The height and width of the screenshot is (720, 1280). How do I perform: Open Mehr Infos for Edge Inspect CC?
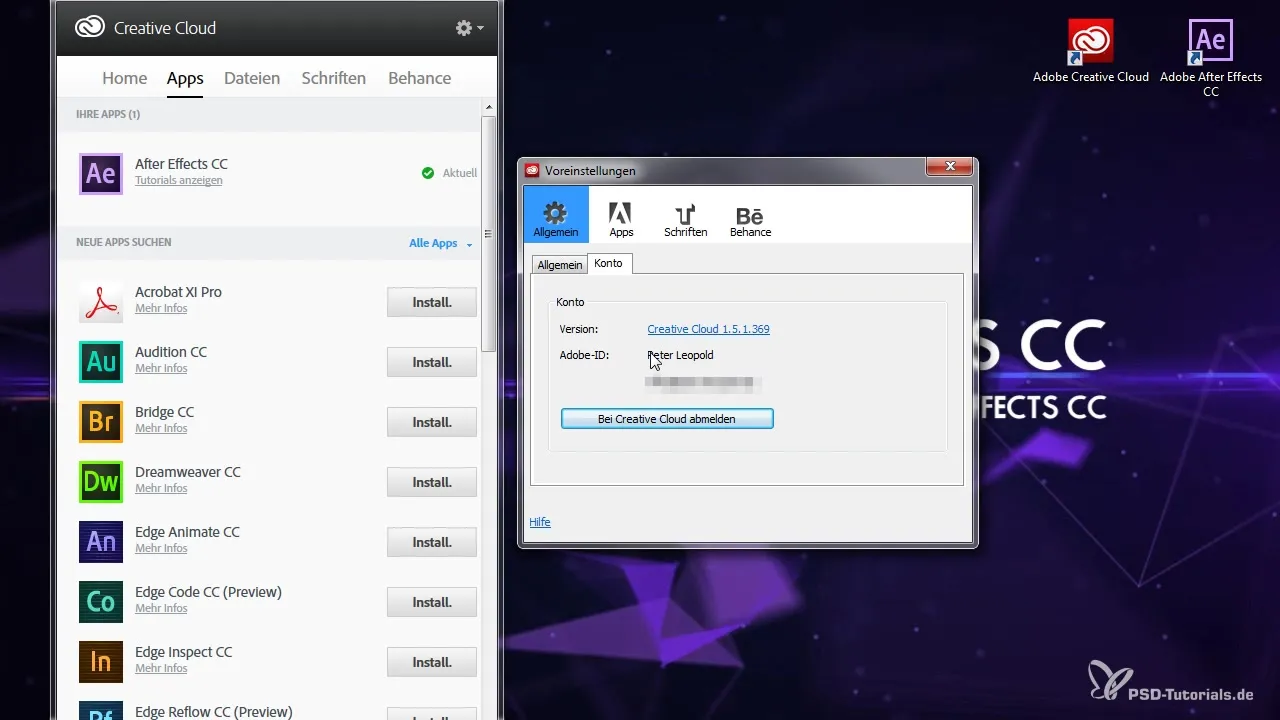pyautogui.click(x=161, y=669)
